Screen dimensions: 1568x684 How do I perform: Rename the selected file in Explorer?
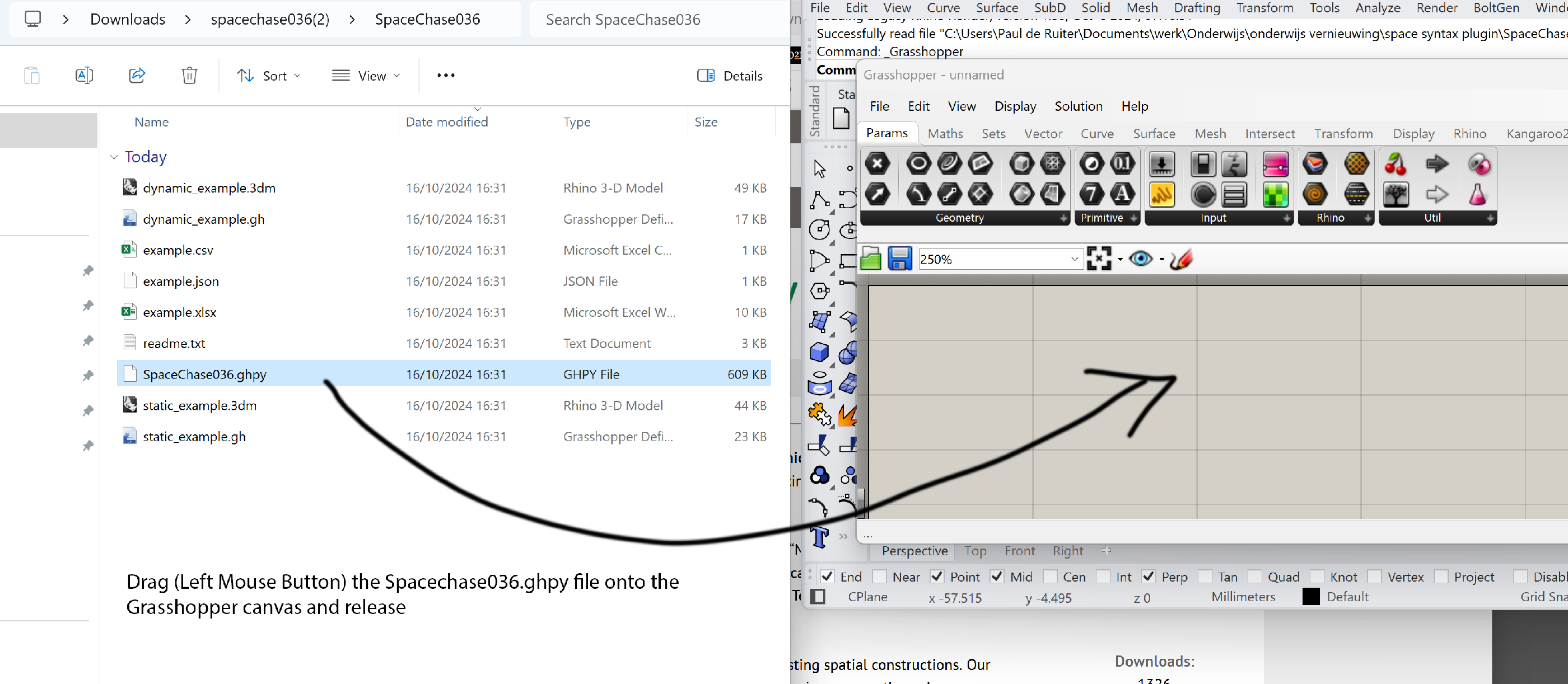[84, 76]
